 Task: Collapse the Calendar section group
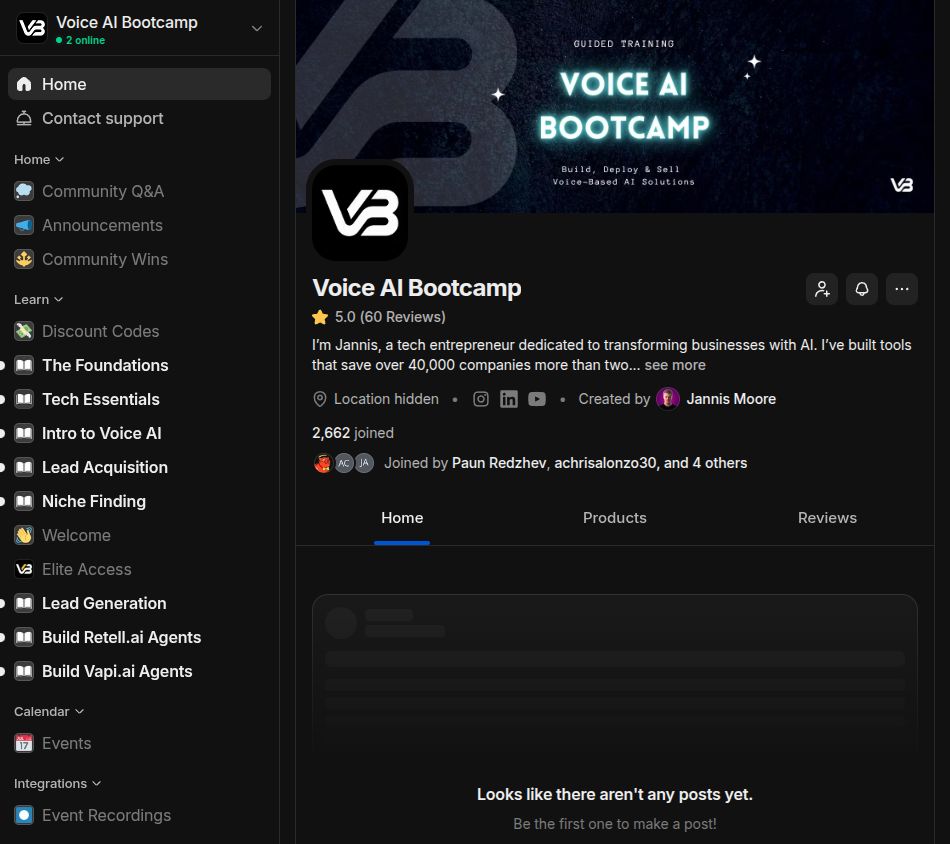(48, 711)
